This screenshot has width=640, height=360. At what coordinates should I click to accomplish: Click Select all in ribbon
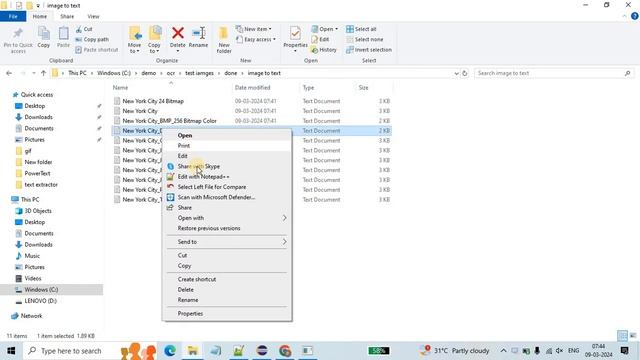coord(361,29)
